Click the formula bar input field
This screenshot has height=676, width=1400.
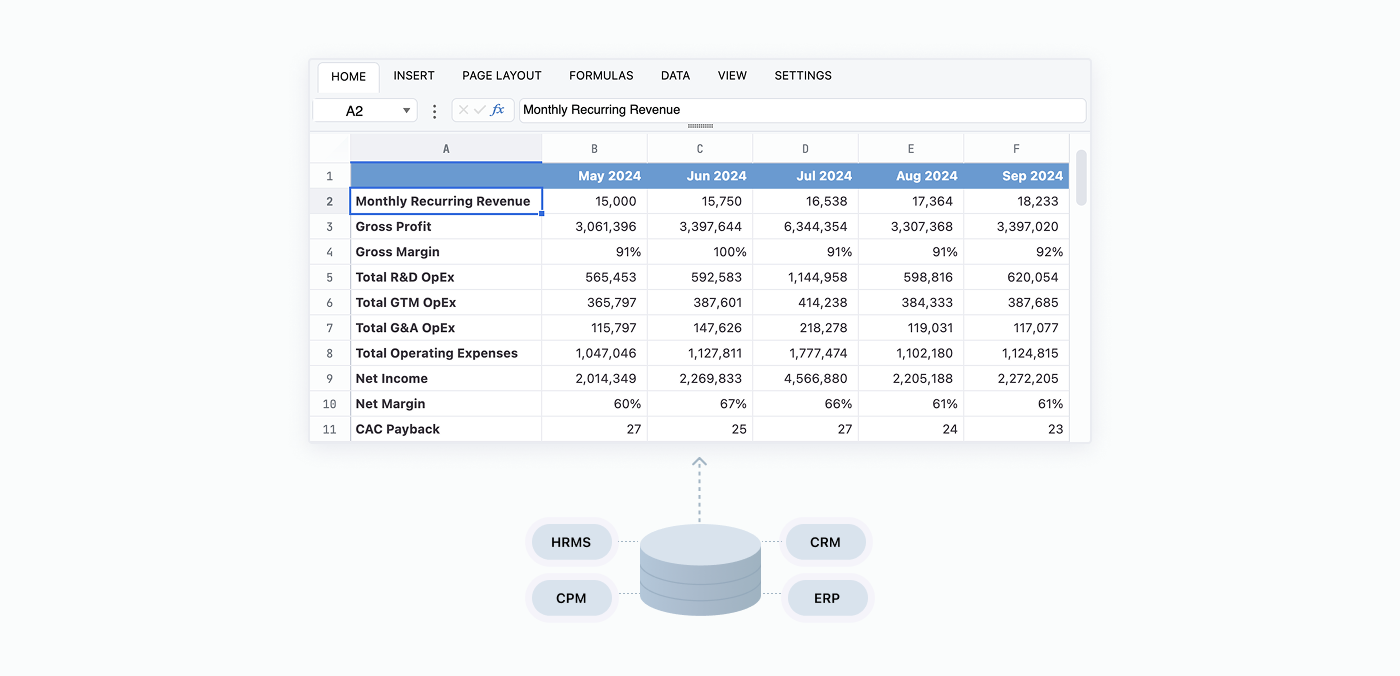[800, 110]
